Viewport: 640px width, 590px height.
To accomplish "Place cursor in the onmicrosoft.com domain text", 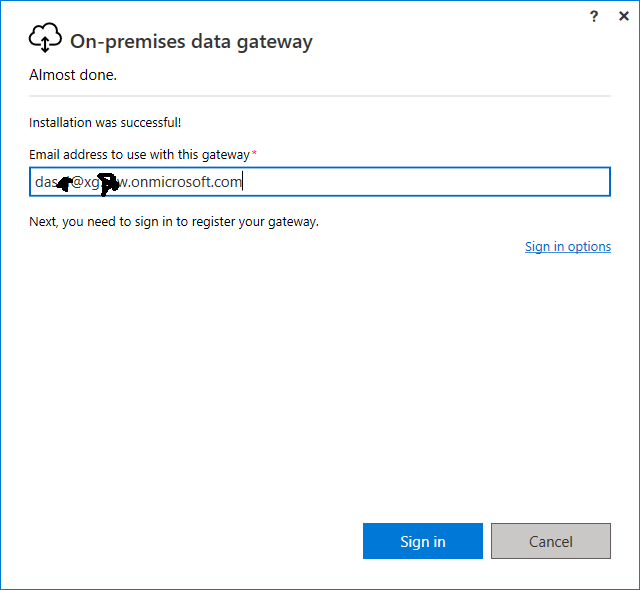I will (x=186, y=182).
